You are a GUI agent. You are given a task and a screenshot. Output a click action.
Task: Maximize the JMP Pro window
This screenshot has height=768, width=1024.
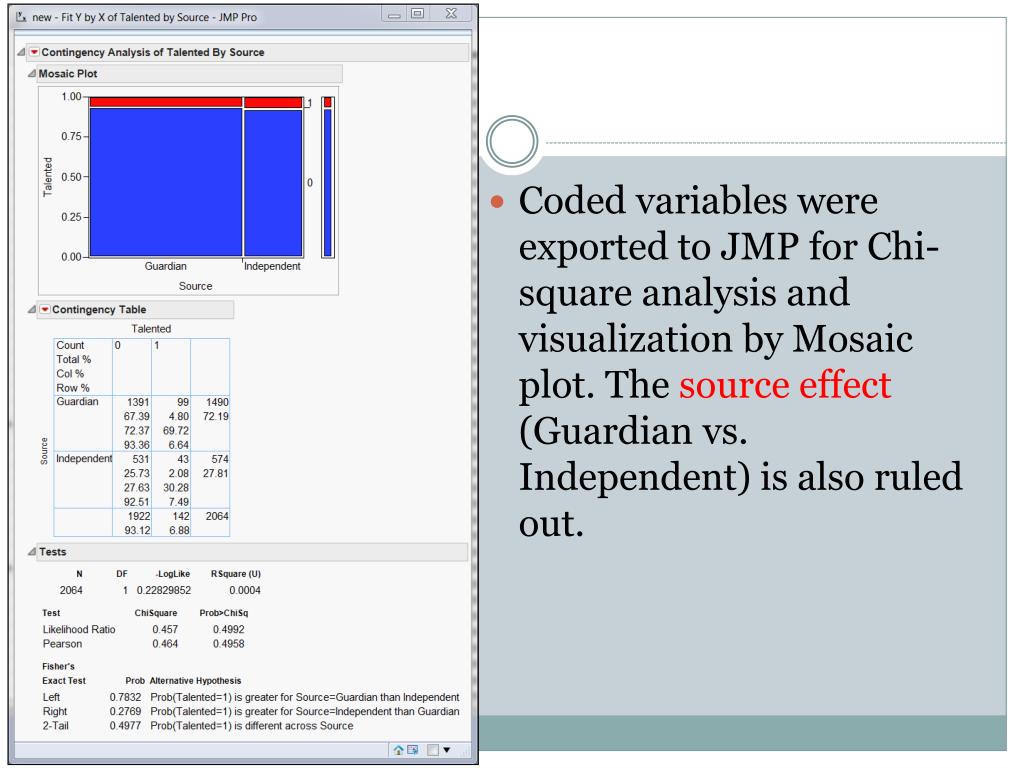(417, 14)
